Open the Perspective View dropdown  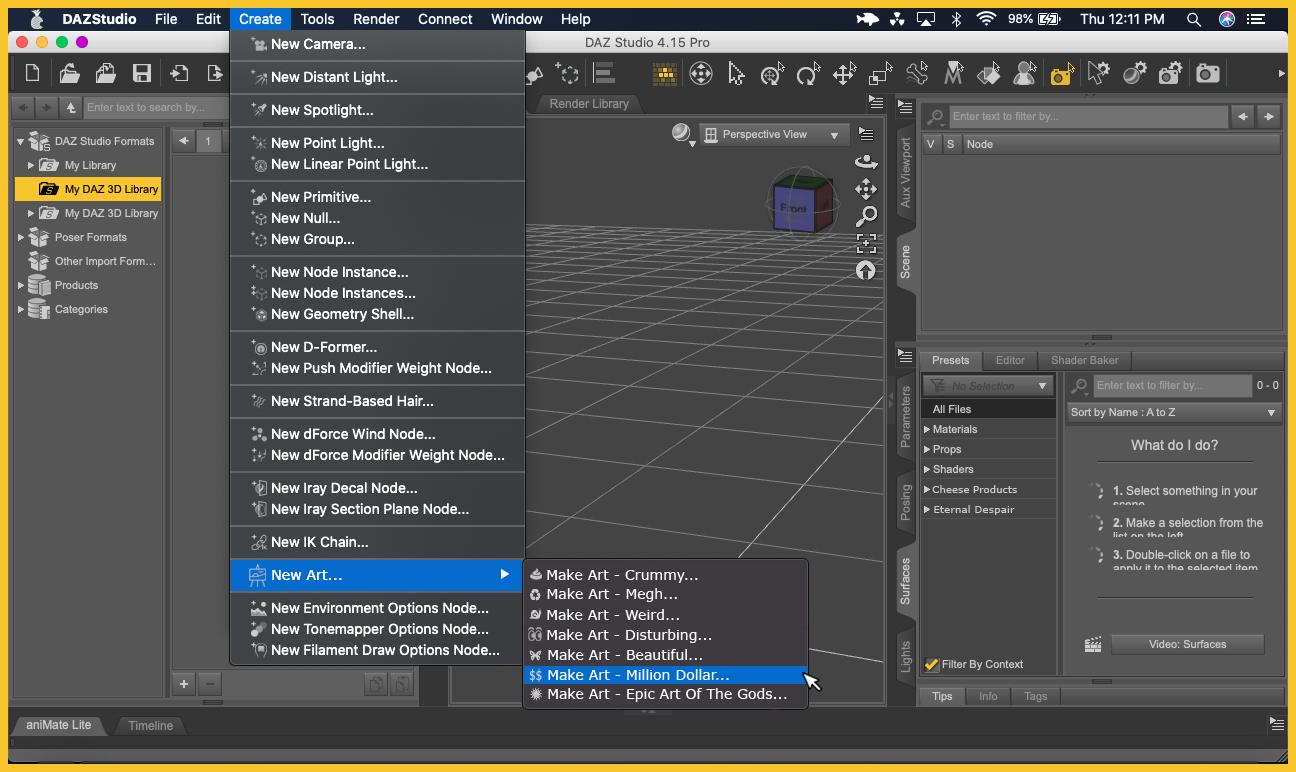(x=774, y=135)
